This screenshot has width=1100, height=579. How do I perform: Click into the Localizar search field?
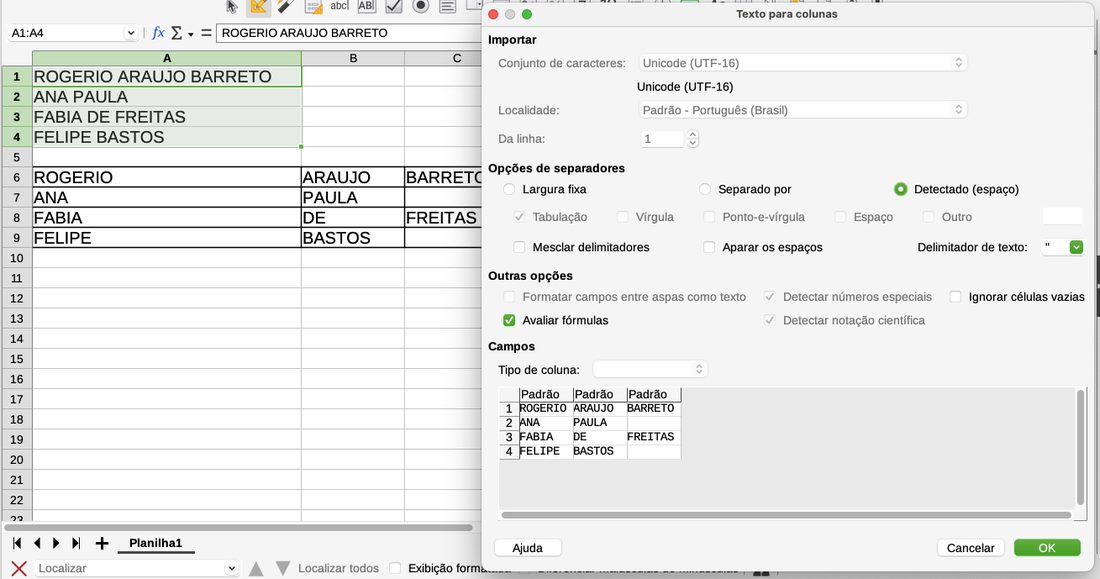tap(130, 568)
